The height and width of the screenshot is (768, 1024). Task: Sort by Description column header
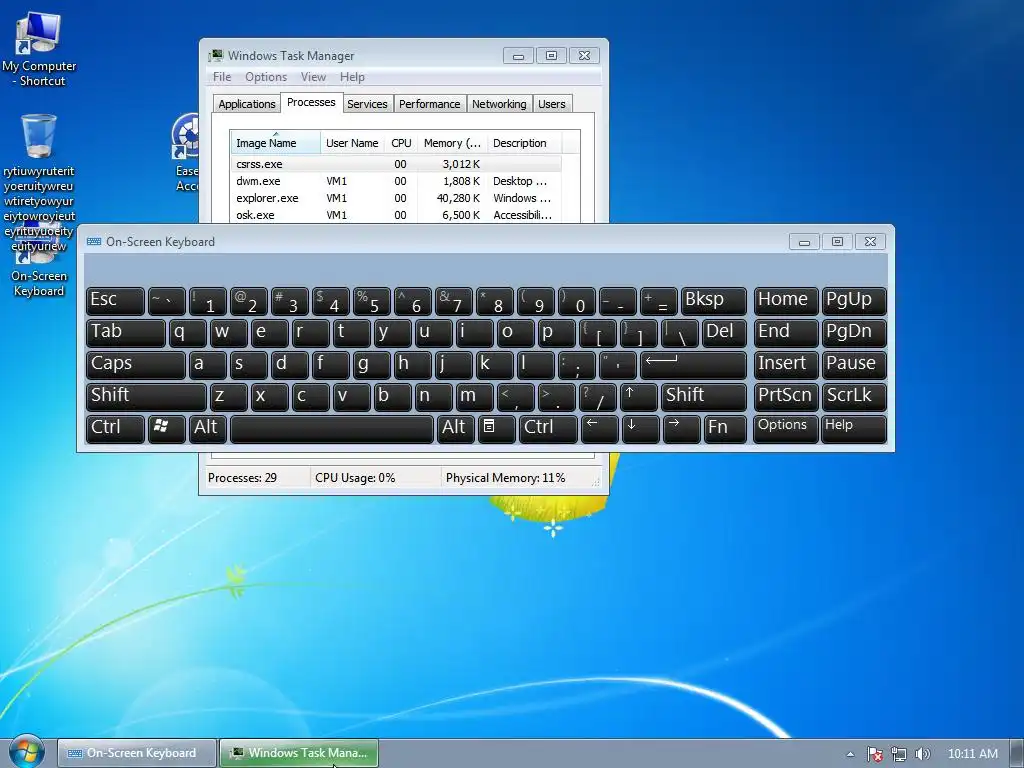click(x=524, y=143)
